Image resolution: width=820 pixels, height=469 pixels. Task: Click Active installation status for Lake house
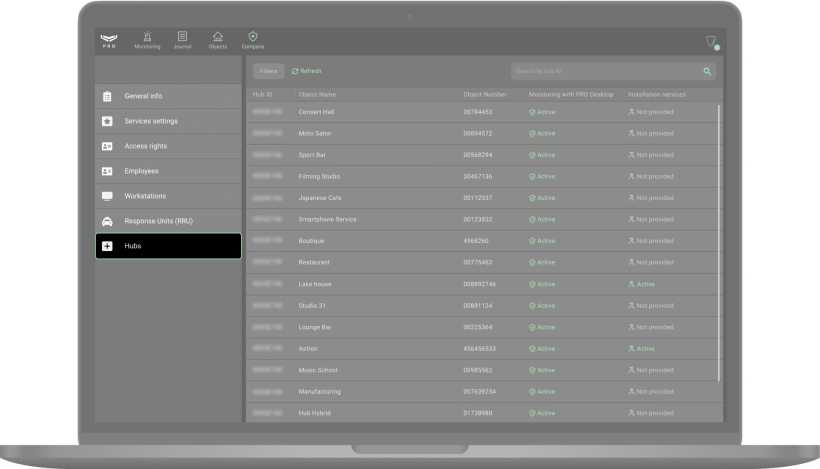[x=641, y=284]
